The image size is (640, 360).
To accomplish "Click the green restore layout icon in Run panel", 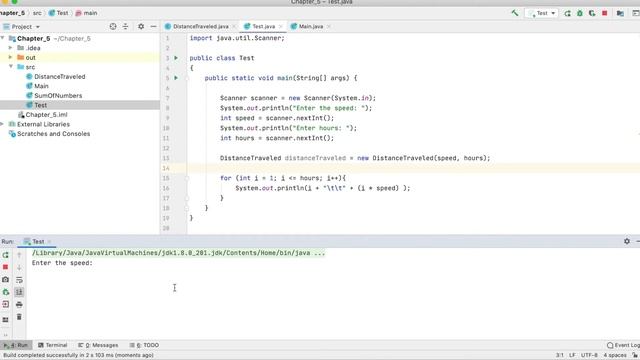I will 5,292.
